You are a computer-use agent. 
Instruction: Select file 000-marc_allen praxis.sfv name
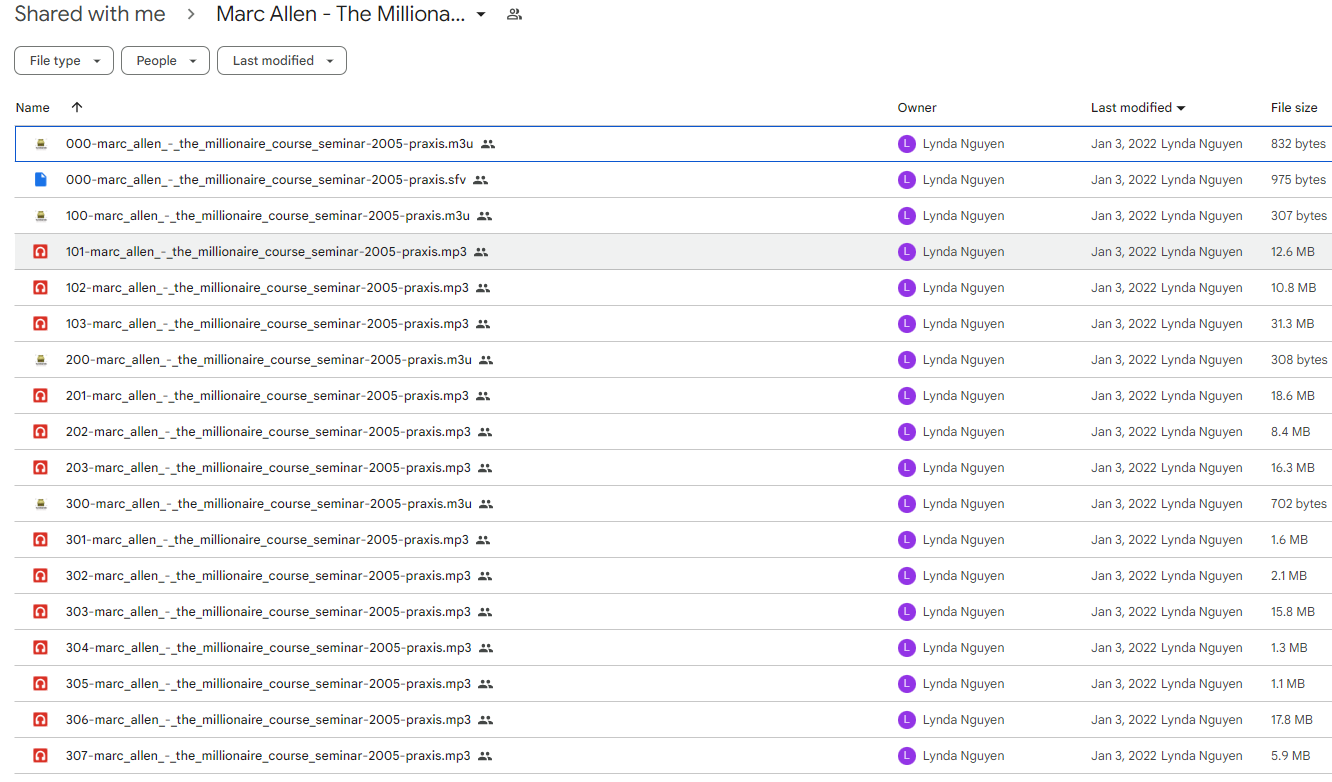(265, 180)
